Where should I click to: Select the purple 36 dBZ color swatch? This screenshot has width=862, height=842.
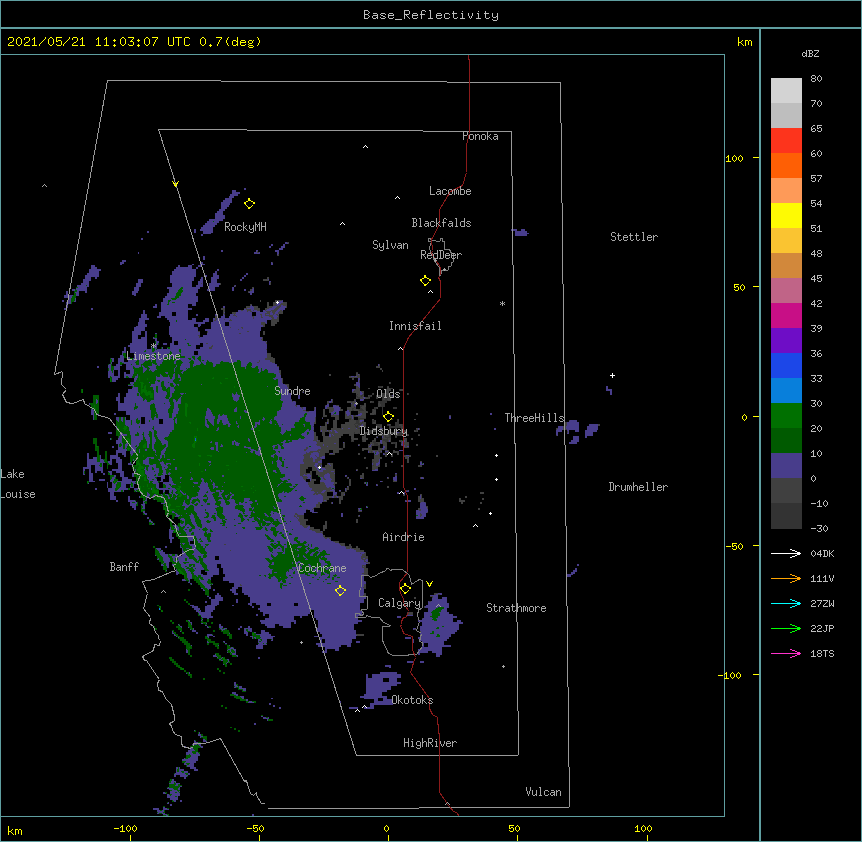tap(786, 341)
